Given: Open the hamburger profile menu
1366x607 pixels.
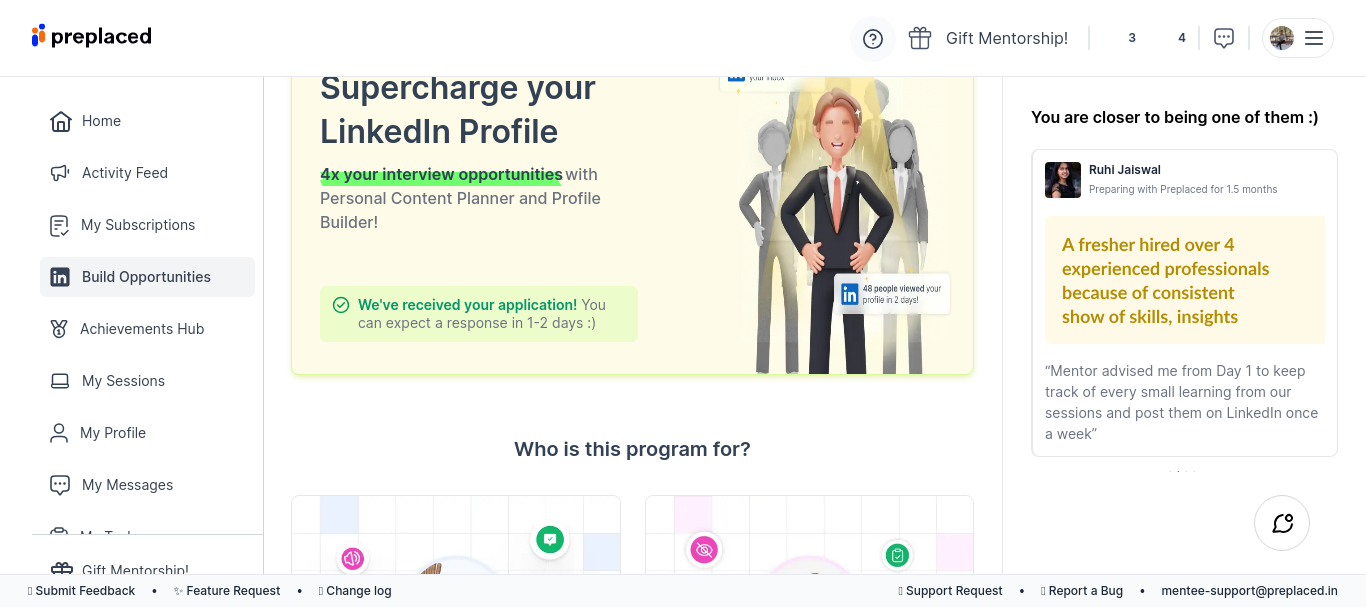Looking at the screenshot, I should click(1313, 38).
